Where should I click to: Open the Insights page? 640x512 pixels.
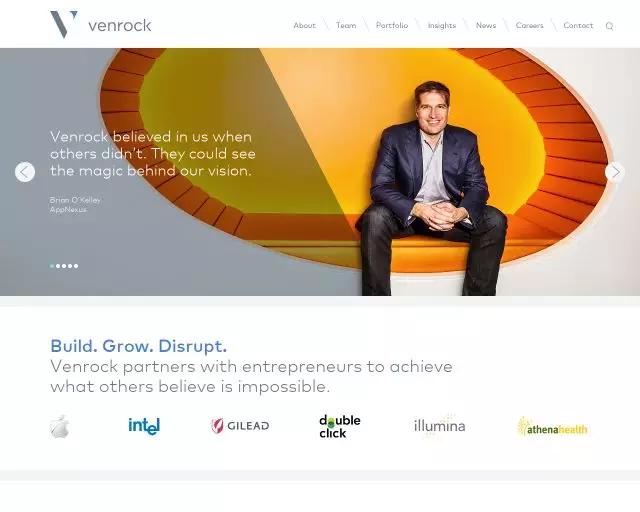point(442,25)
